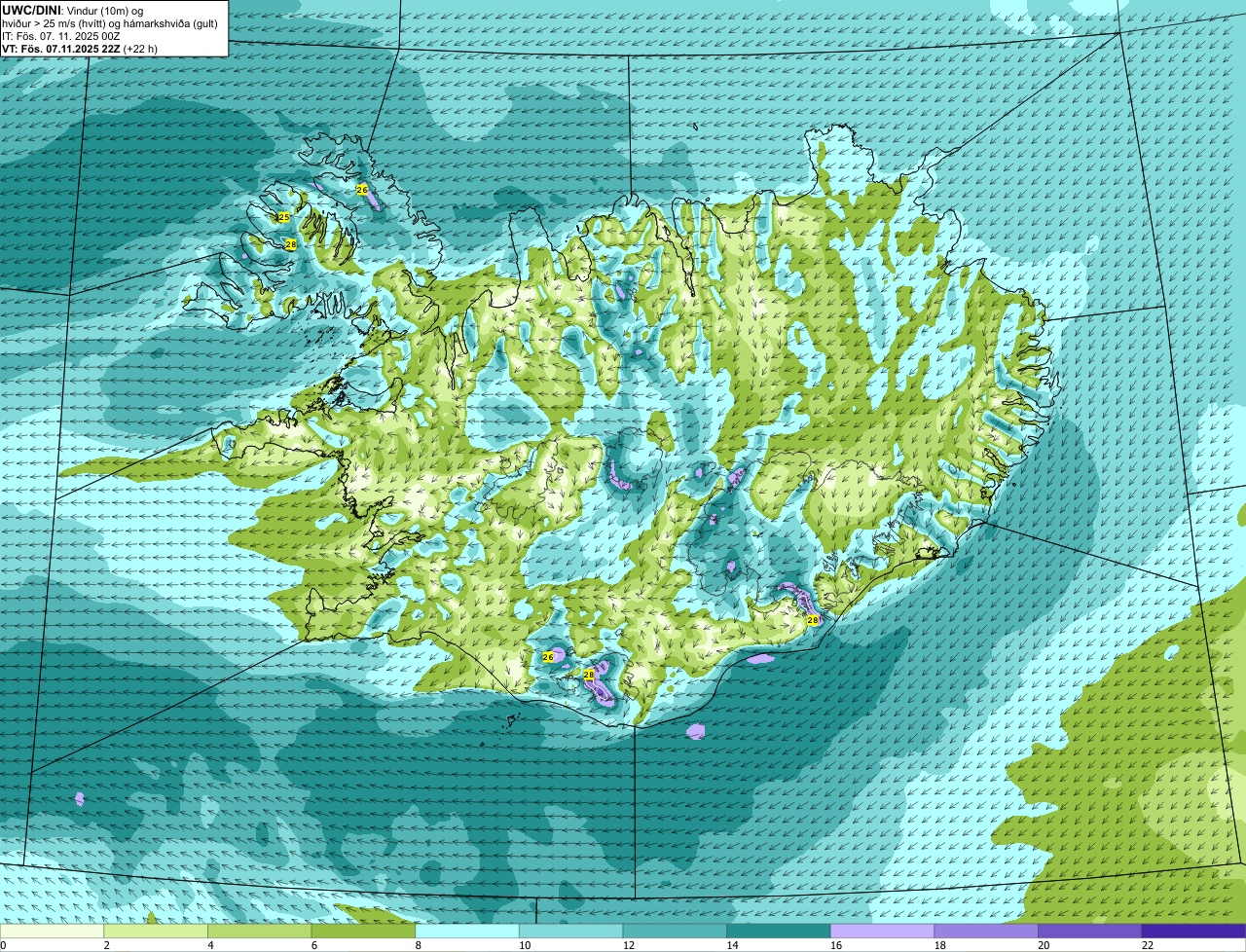Click the legend tick label "18"
1246x952 pixels.
(x=939, y=945)
